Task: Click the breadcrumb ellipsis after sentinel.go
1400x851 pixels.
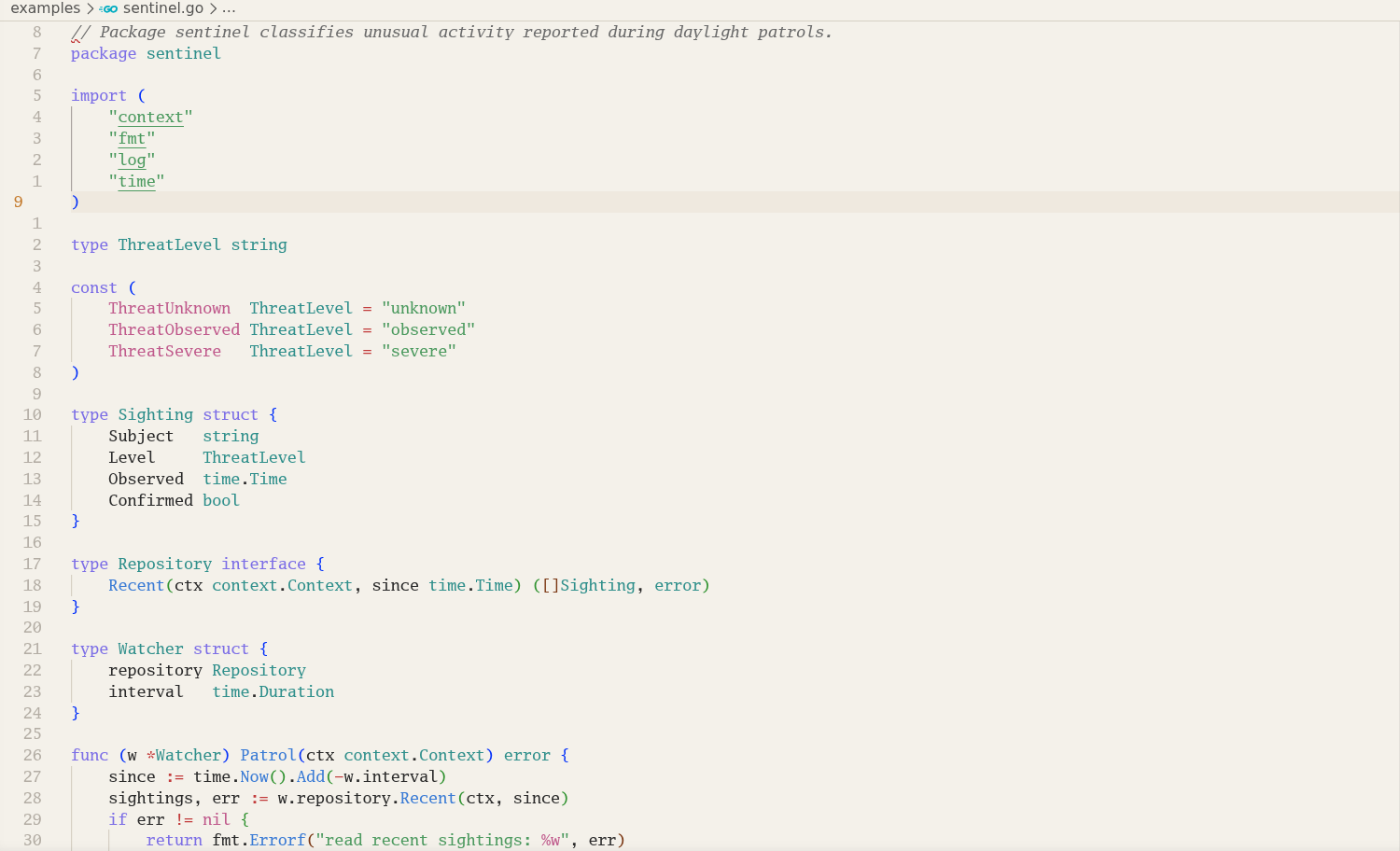Action: 229,8
